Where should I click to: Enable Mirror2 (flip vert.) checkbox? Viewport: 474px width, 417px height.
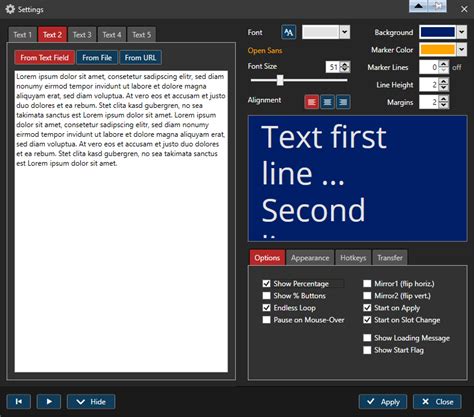point(367,296)
